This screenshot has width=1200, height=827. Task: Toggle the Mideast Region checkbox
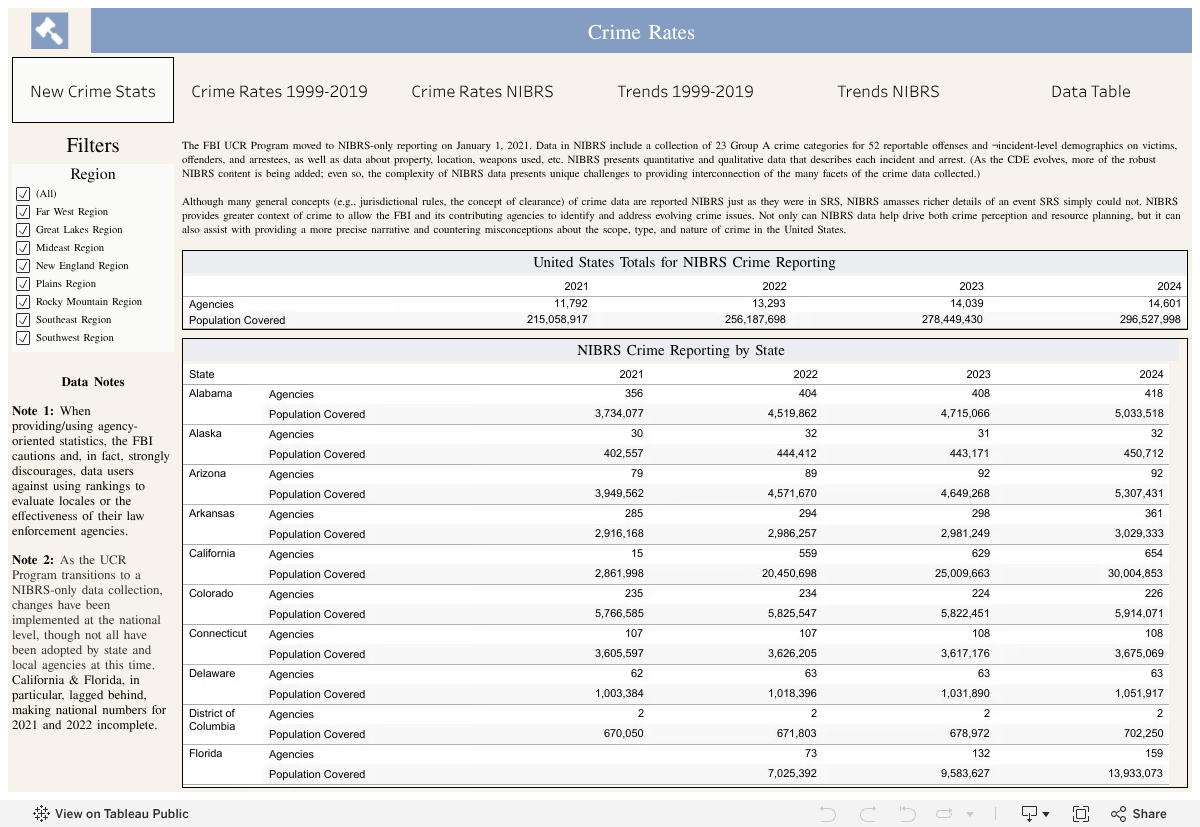point(23,248)
